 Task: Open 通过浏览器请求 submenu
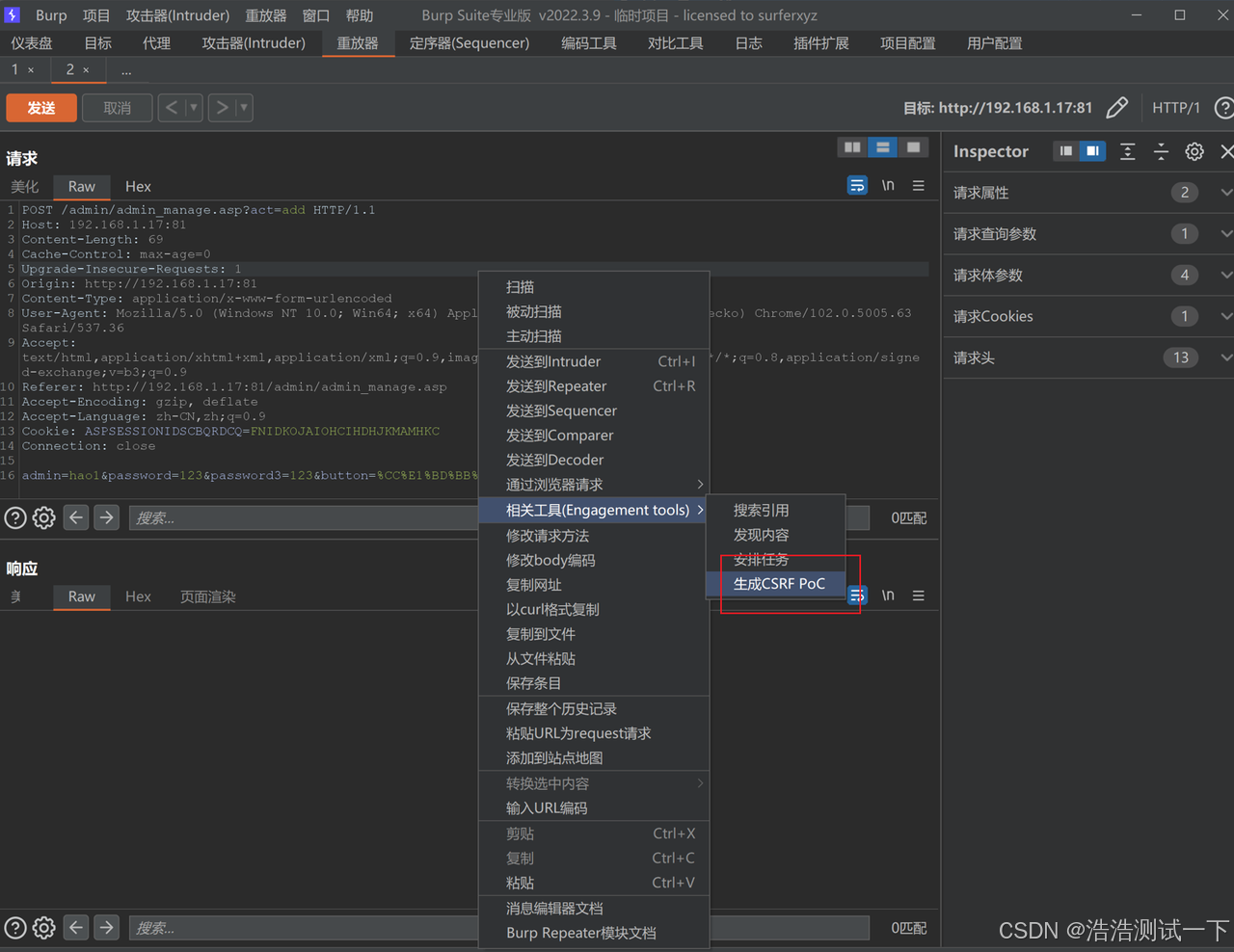click(x=594, y=485)
